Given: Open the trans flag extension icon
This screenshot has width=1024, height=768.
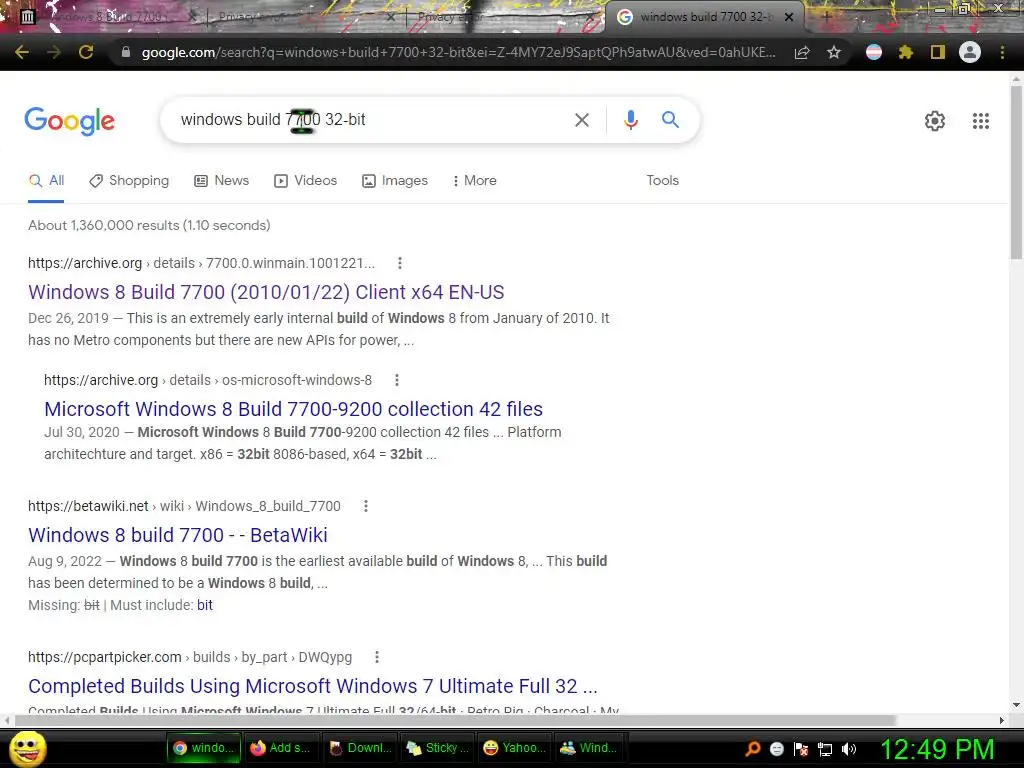Looking at the screenshot, I should point(874,52).
